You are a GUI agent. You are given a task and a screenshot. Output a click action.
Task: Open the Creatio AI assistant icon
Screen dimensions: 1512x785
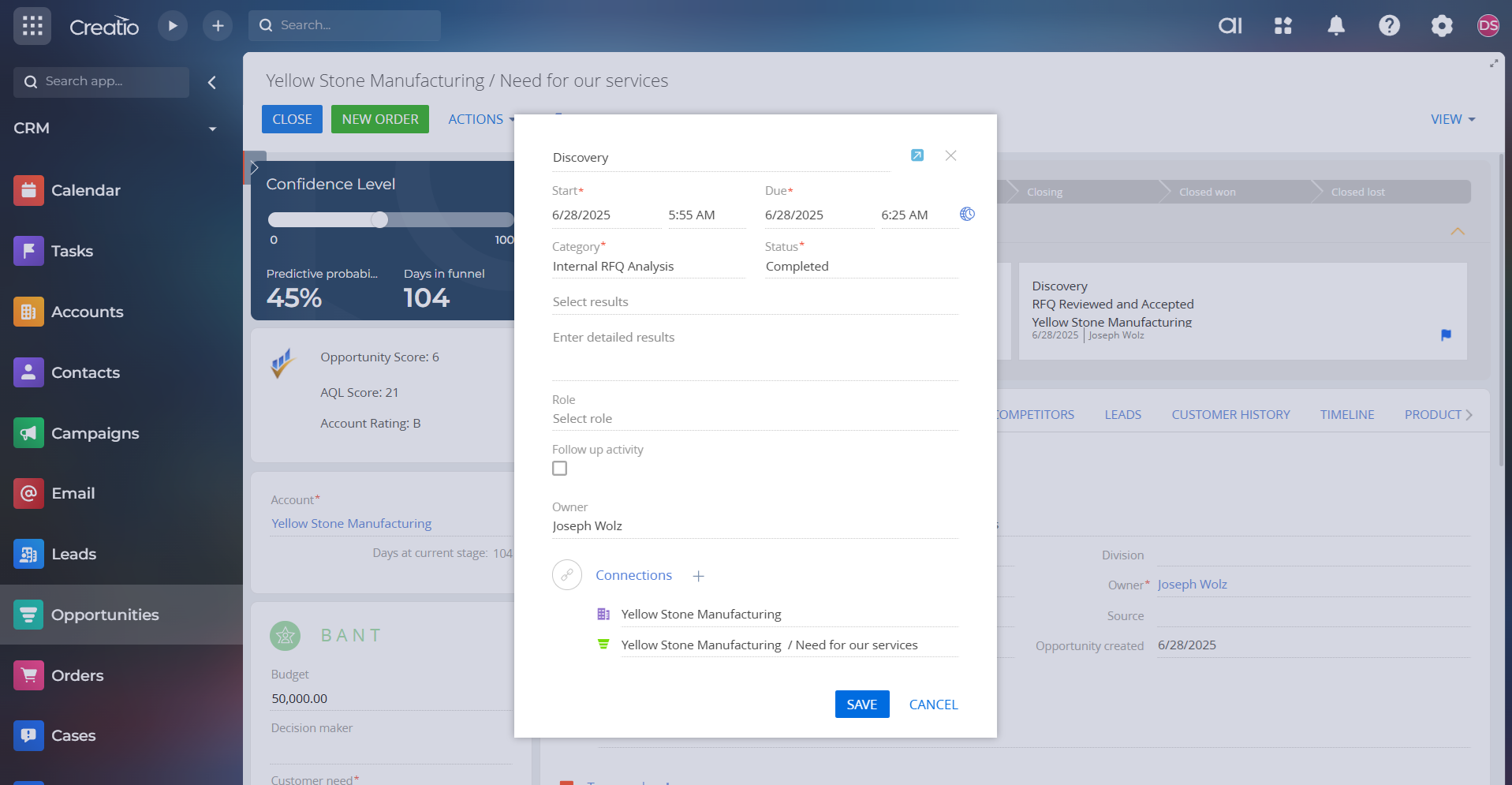(x=1230, y=26)
